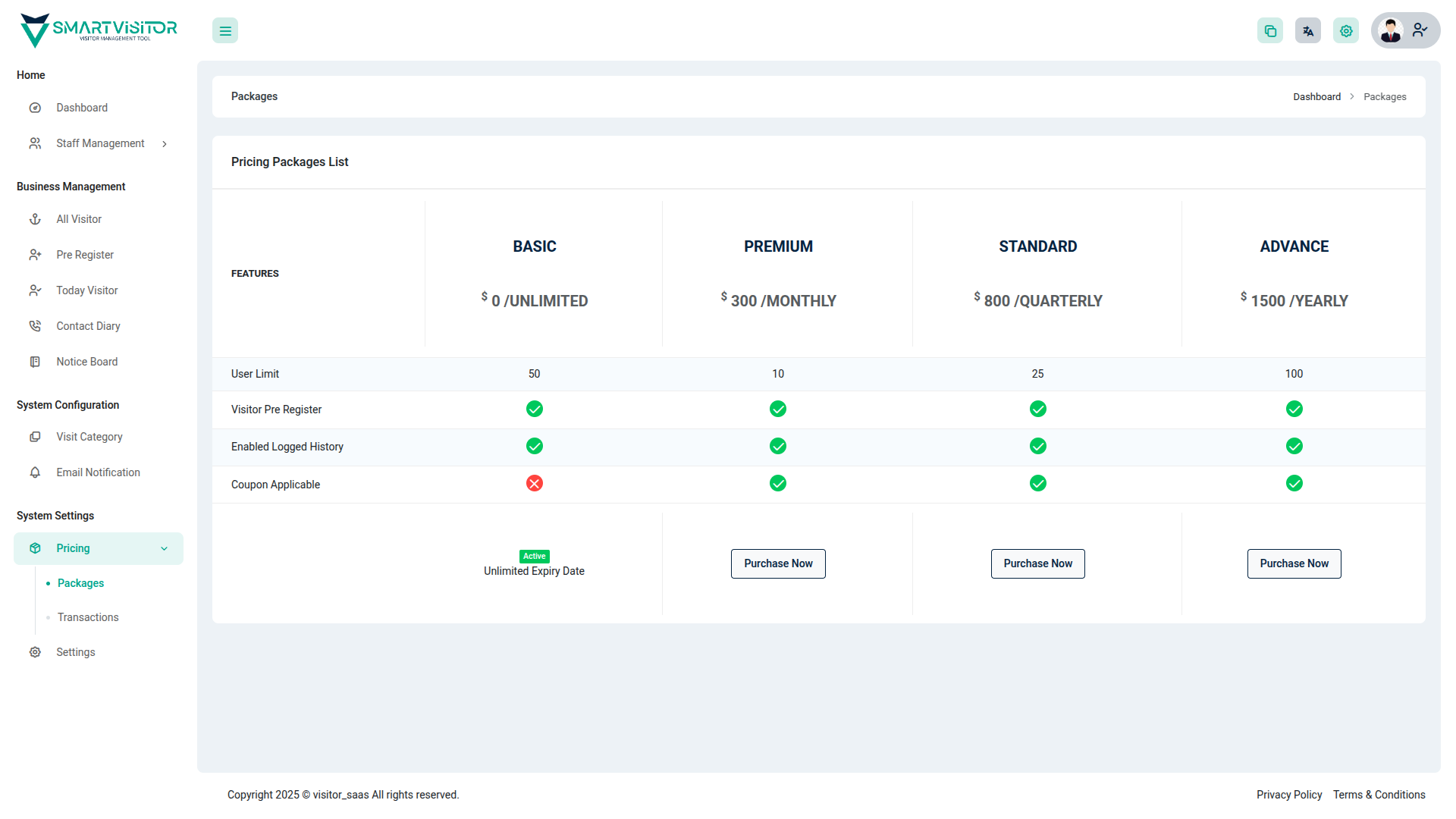This screenshot has width=1456, height=819.
Task: Click the teal gear icon in header
Action: 1346,31
